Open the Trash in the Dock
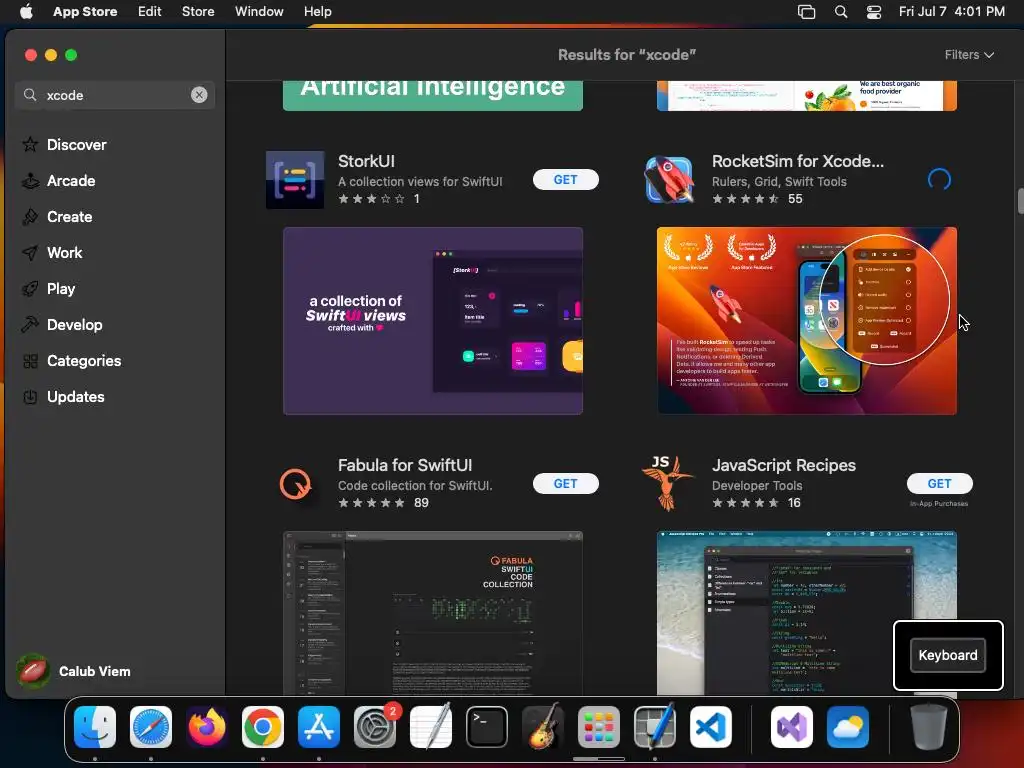1024x768 pixels. point(928,727)
